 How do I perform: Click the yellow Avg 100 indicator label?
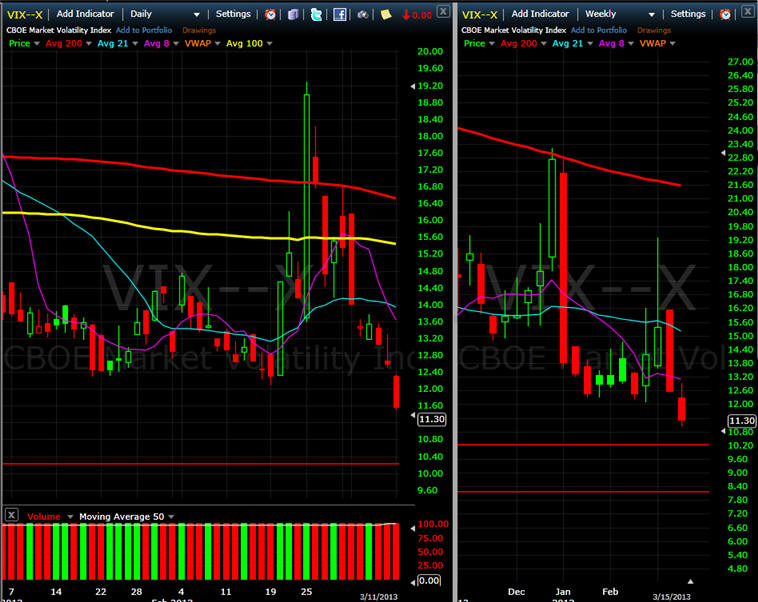[x=246, y=44]
